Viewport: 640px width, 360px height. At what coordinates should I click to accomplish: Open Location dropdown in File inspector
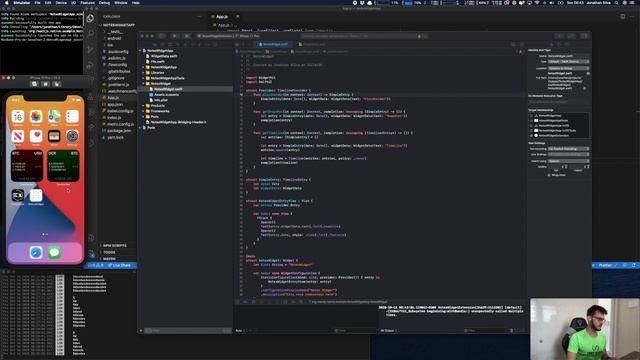pyautogui.click(x=569, y=68)
